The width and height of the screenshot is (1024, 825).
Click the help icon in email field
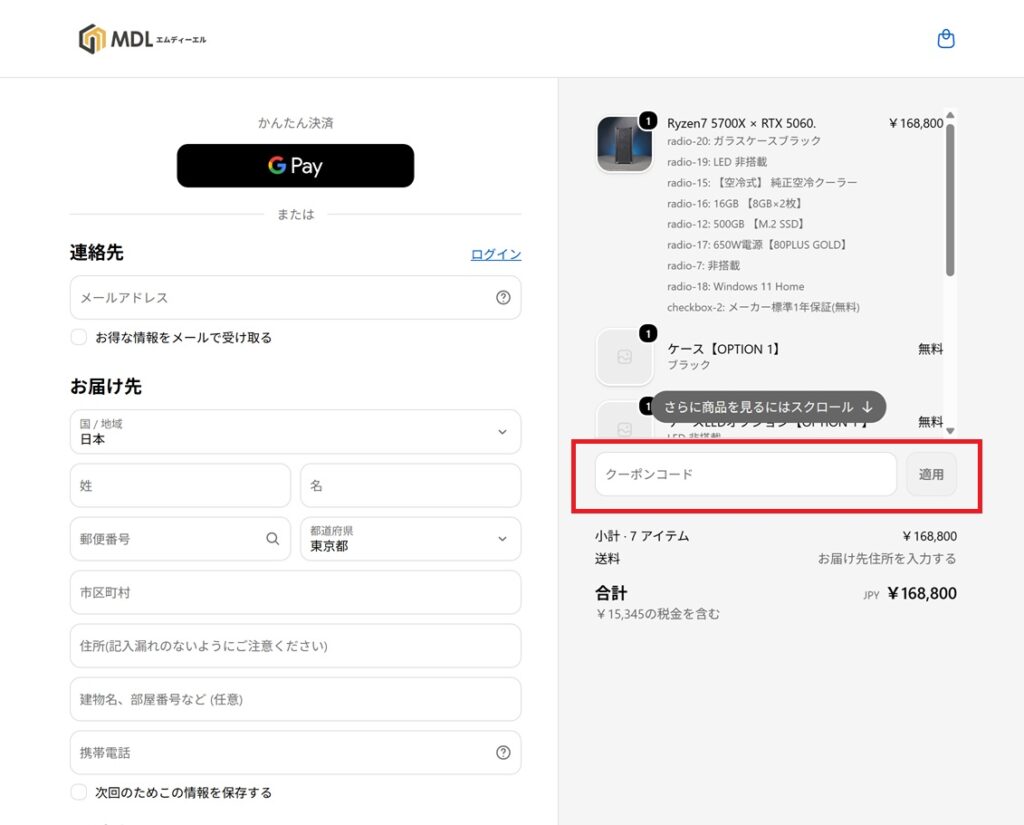point(503,297)
